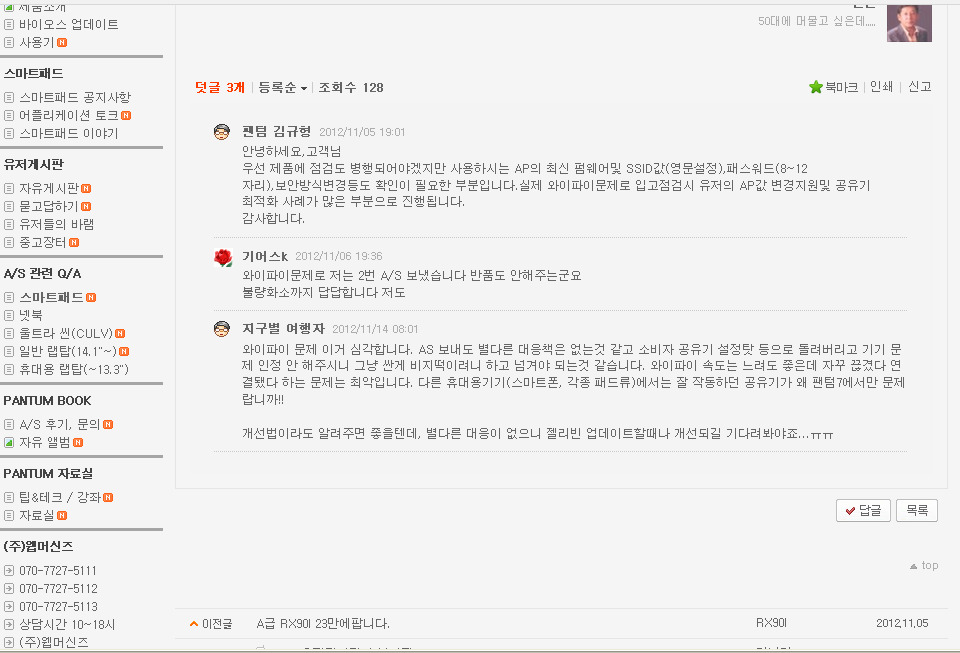
Task: Click 지구별 여행자's commenter avatar icon
Action: click(x=223, y=329)
